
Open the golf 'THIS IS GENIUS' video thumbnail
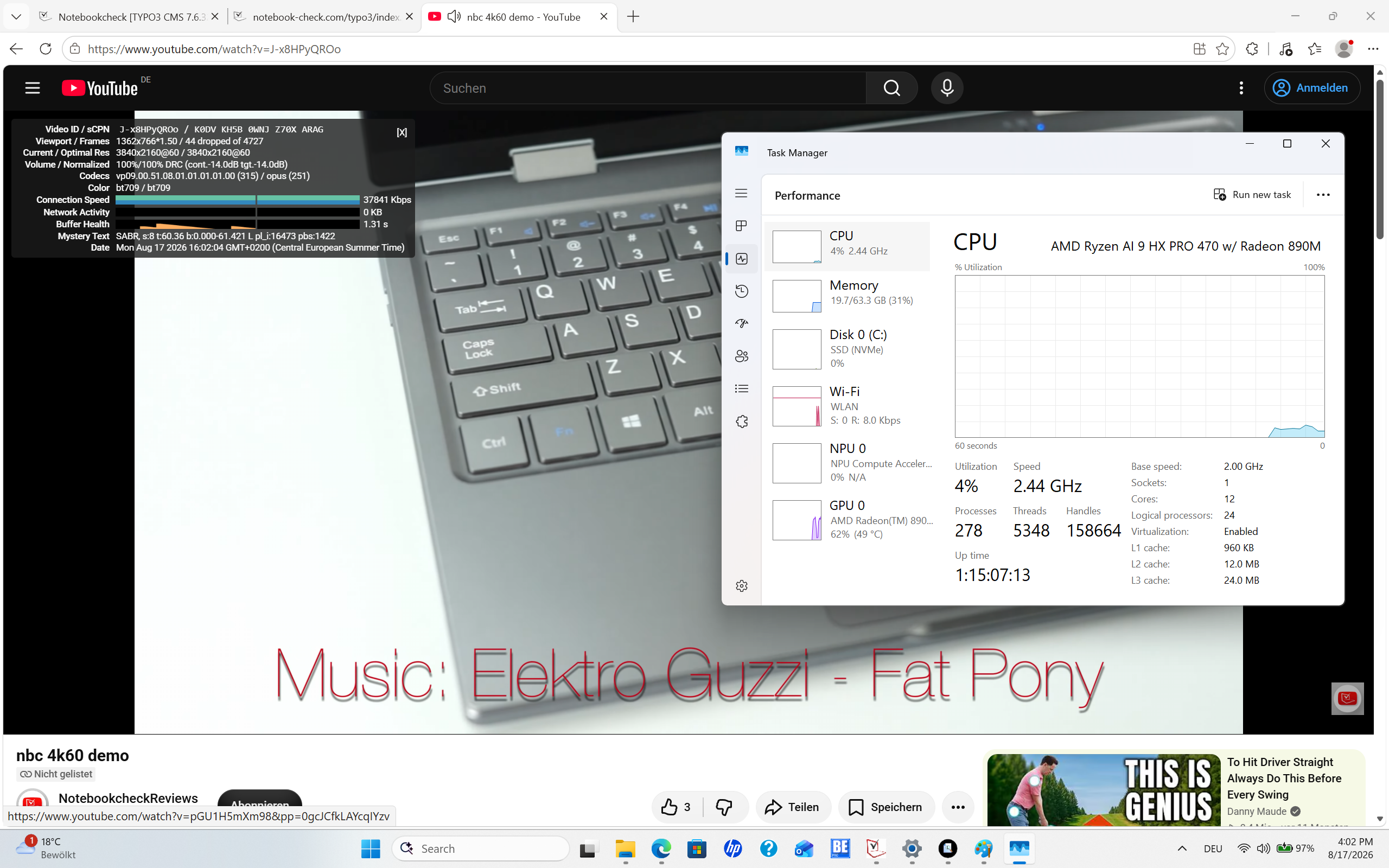click(1104, 790)
